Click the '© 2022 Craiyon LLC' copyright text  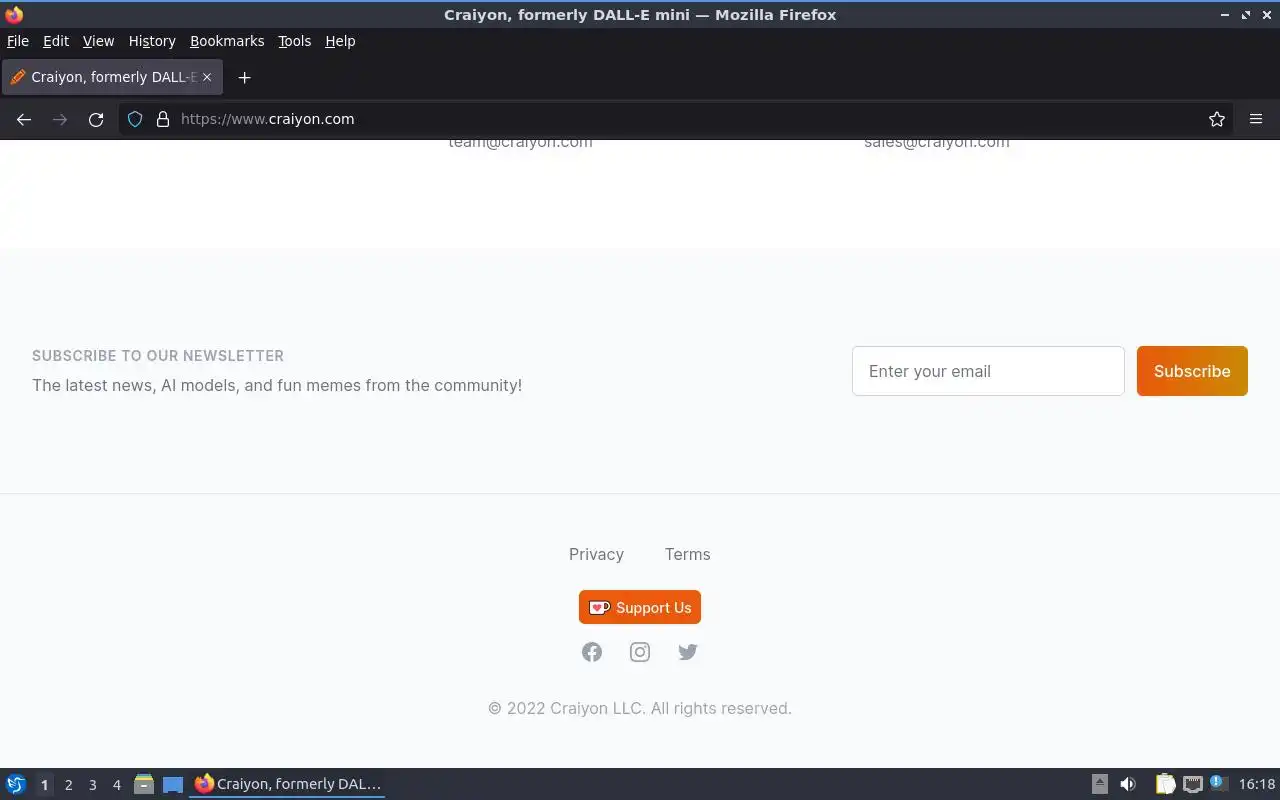[x=640, y=708]
